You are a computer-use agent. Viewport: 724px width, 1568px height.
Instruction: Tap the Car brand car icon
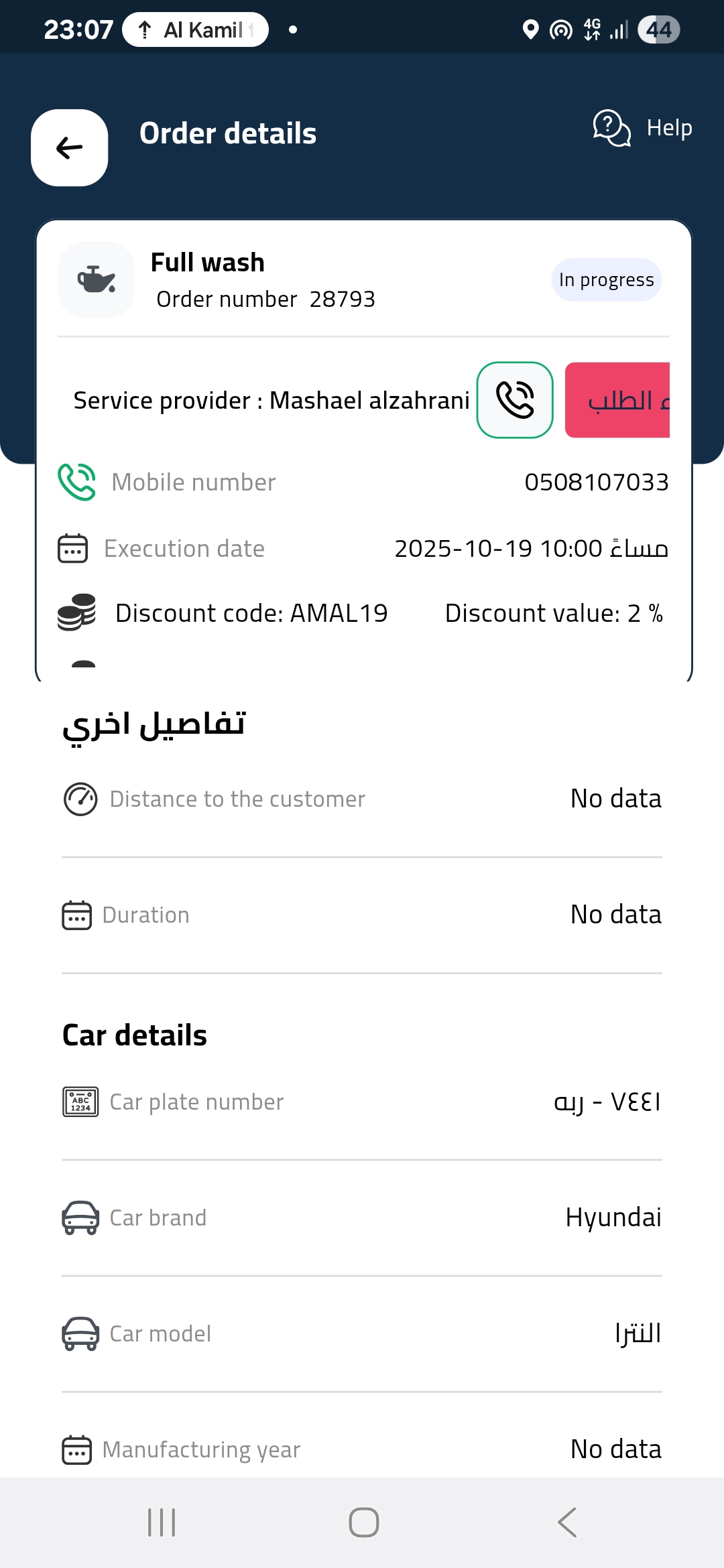(x=80, y=1218)
